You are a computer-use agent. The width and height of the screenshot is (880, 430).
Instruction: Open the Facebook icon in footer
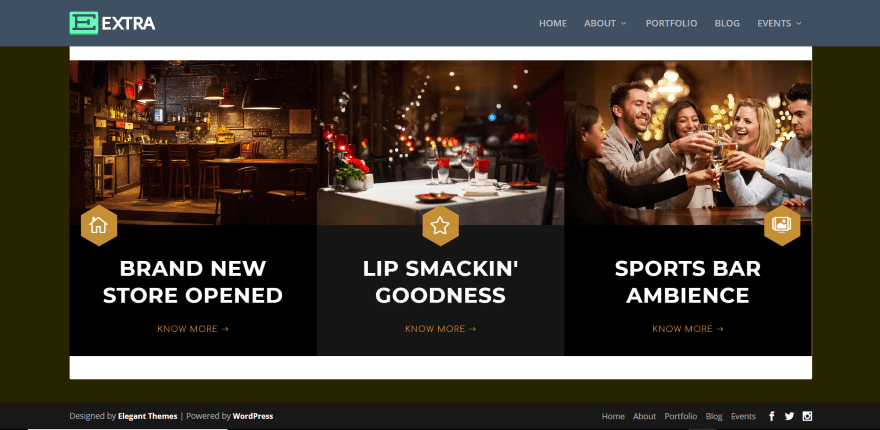[772, 416]
